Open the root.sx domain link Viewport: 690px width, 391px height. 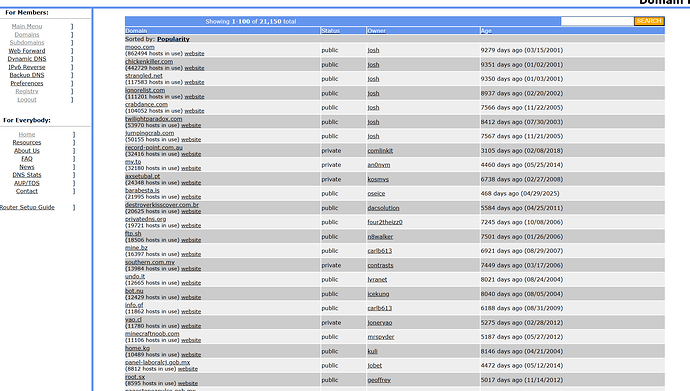[135, 377]
